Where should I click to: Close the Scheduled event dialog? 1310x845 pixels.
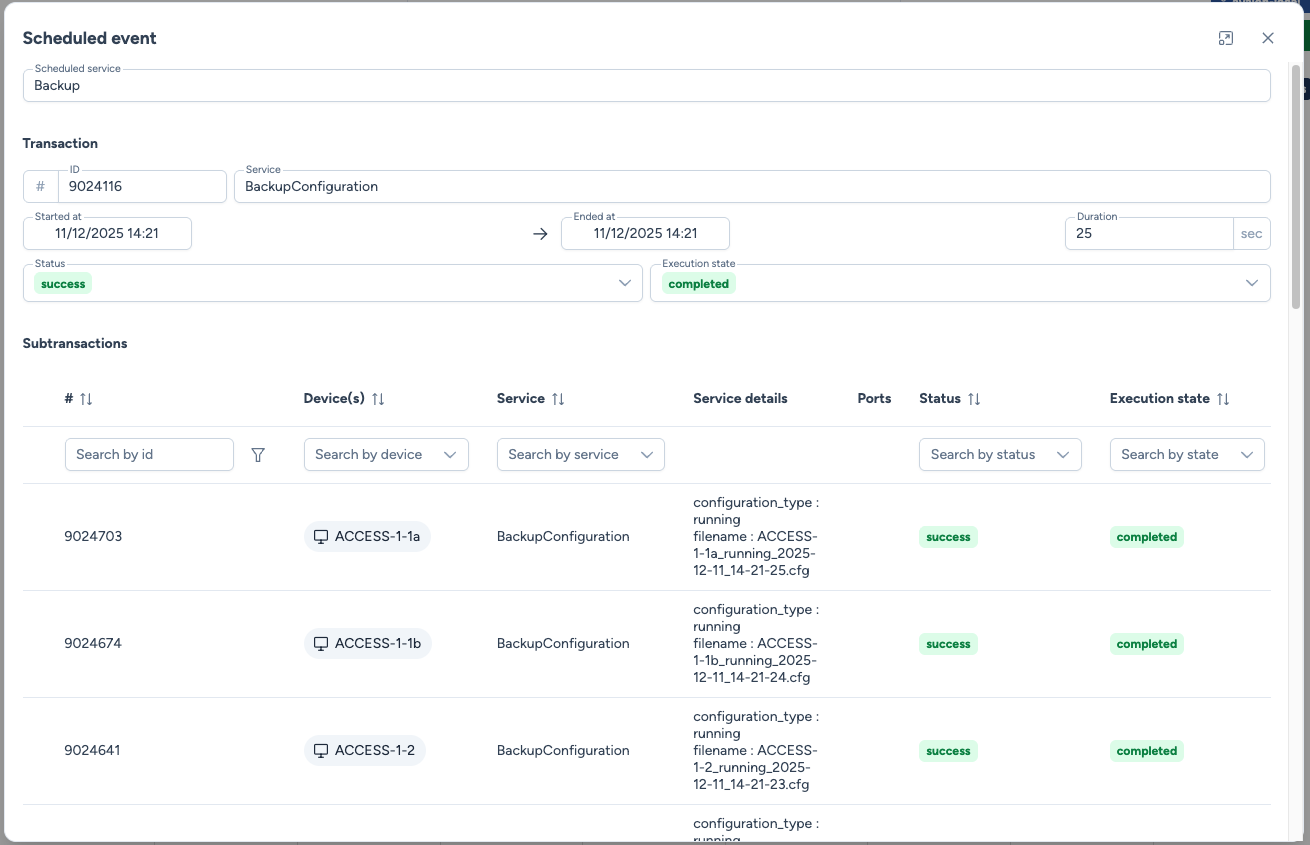1268,38
